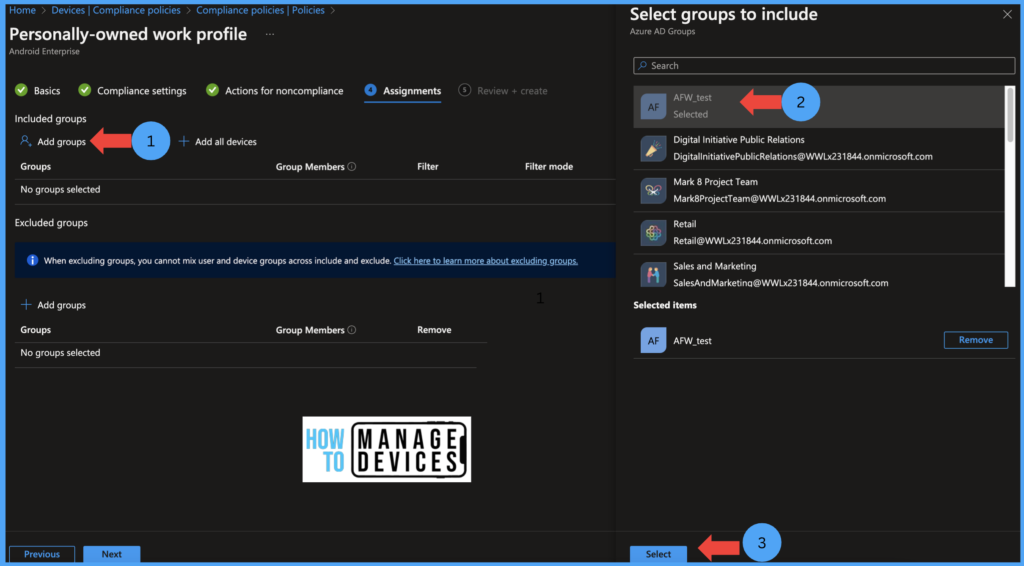Click the search magnifier icon
Screen dimensions: 1024x566
point(643,65)
